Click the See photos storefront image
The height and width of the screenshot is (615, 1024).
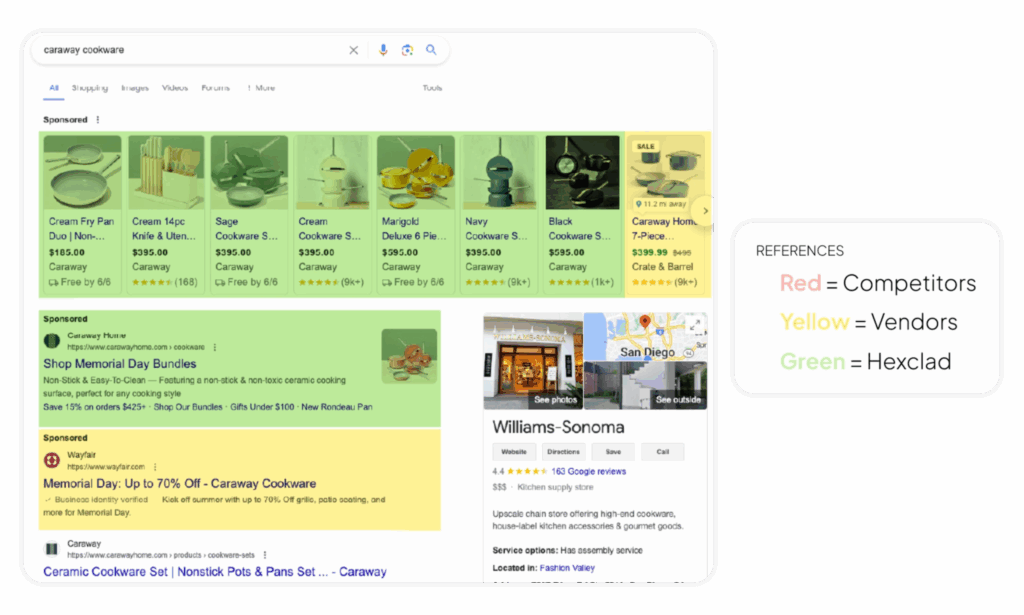[x=533, y=362]
